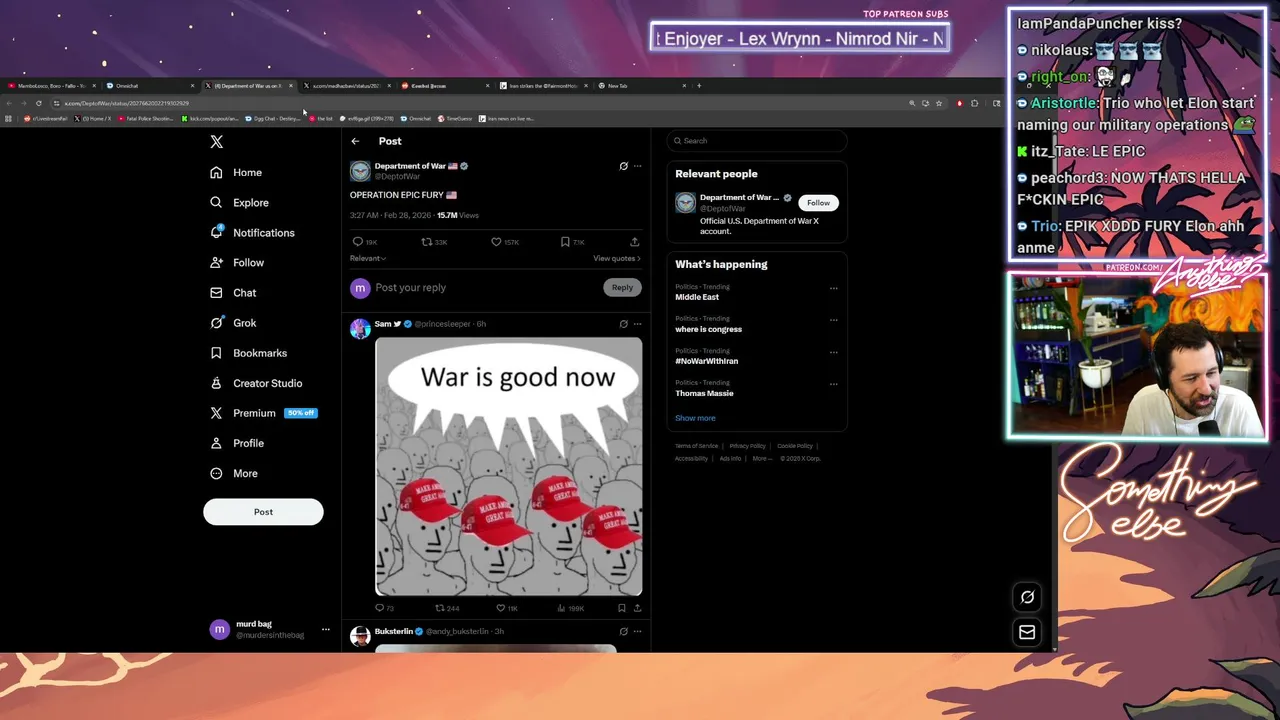Open Creator Studio
1280x720 pixels.
pos(256,382)
